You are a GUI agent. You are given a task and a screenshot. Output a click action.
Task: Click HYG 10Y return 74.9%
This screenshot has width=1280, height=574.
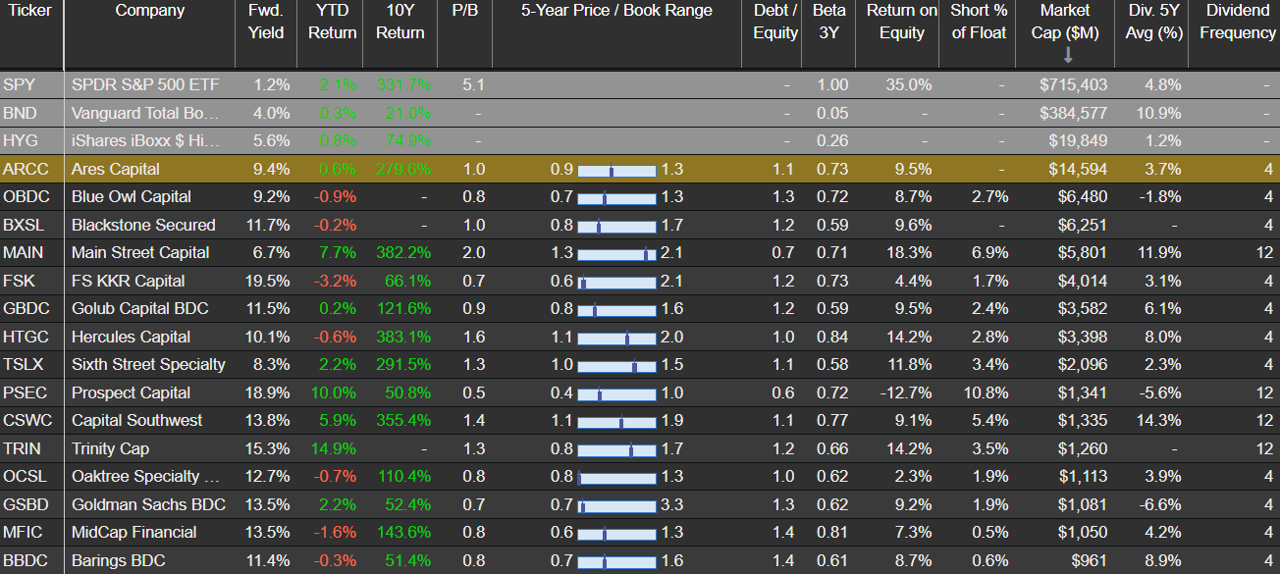pyautogui.click(x=407, y=141)
